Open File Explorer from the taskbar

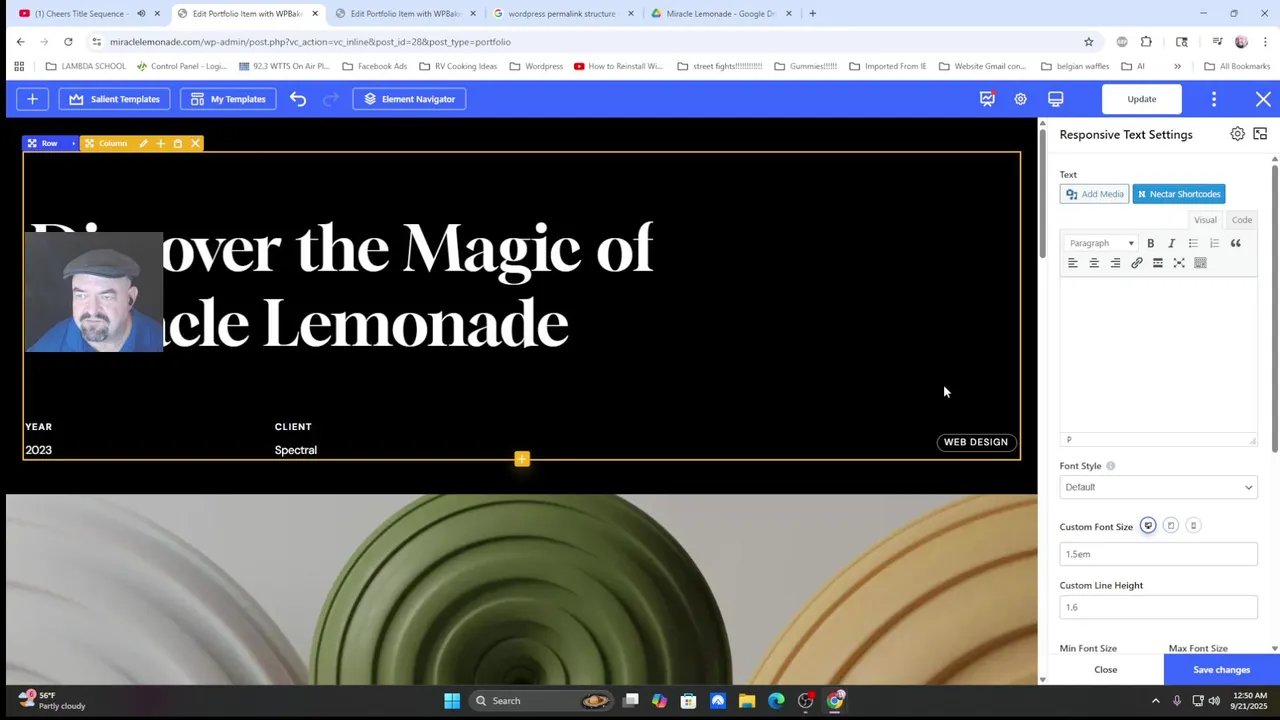point(747,701)
